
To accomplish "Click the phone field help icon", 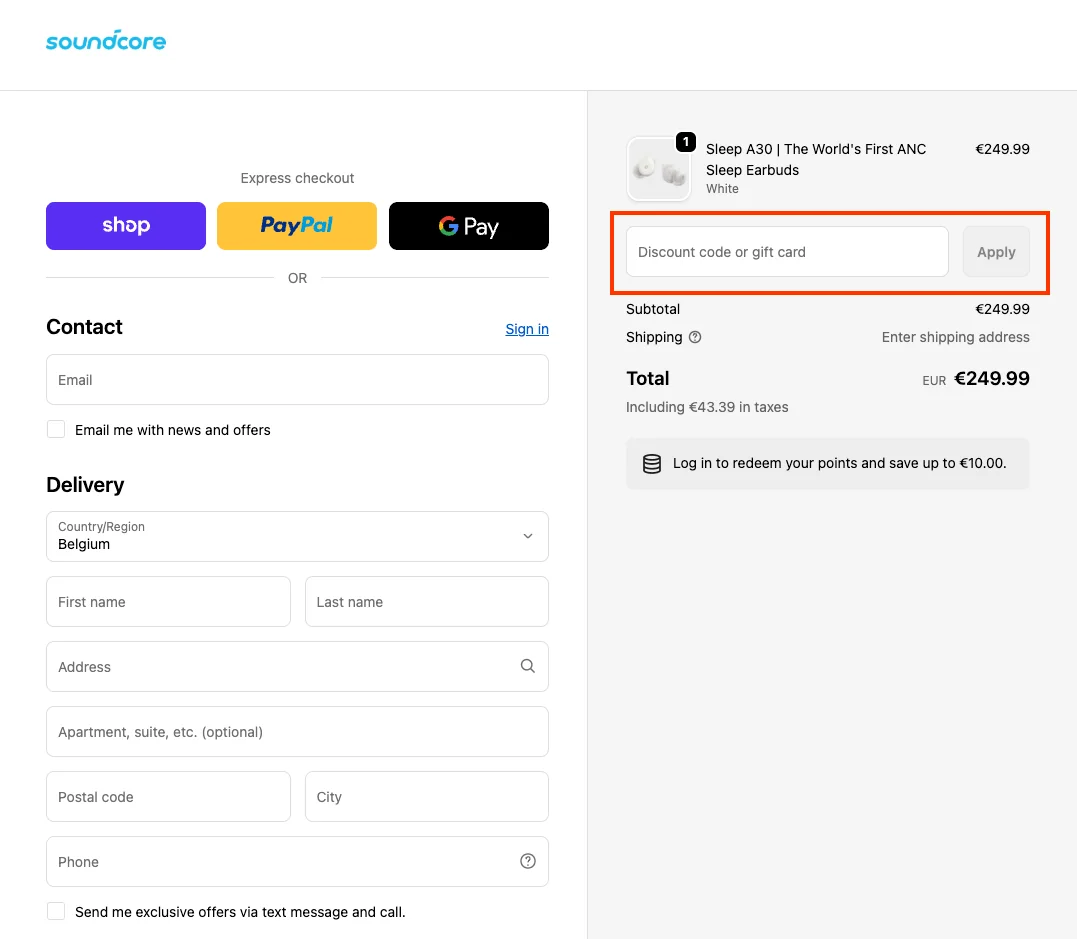I will pos(527,861).
